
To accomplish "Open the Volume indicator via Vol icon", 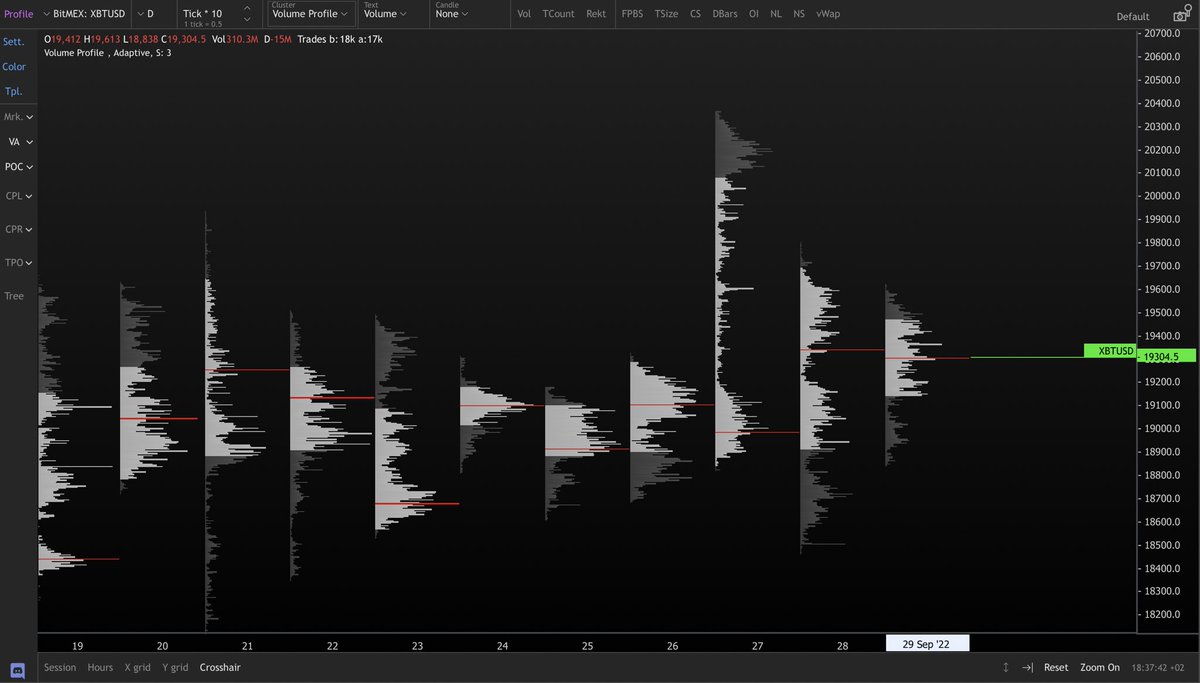I will pyautogui.click(x=524, y=14).
